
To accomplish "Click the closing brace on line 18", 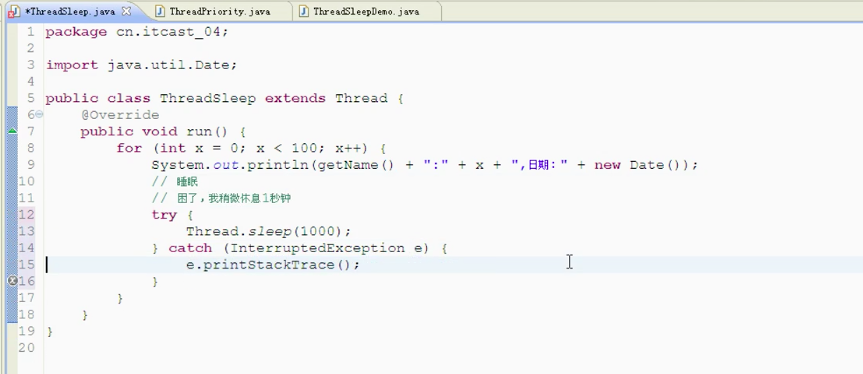I will 85,315.
